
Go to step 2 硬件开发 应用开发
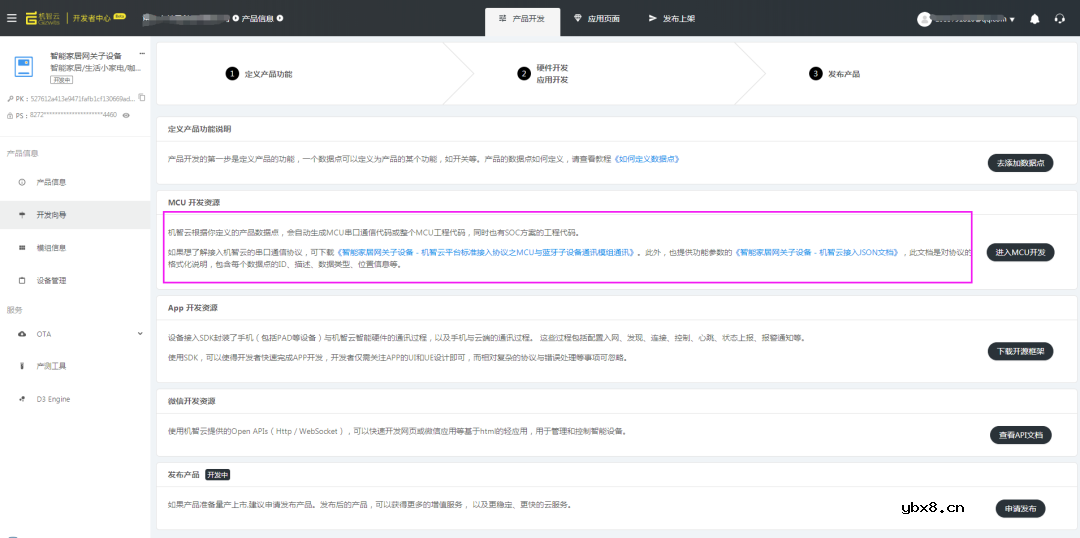pos(543,74)
